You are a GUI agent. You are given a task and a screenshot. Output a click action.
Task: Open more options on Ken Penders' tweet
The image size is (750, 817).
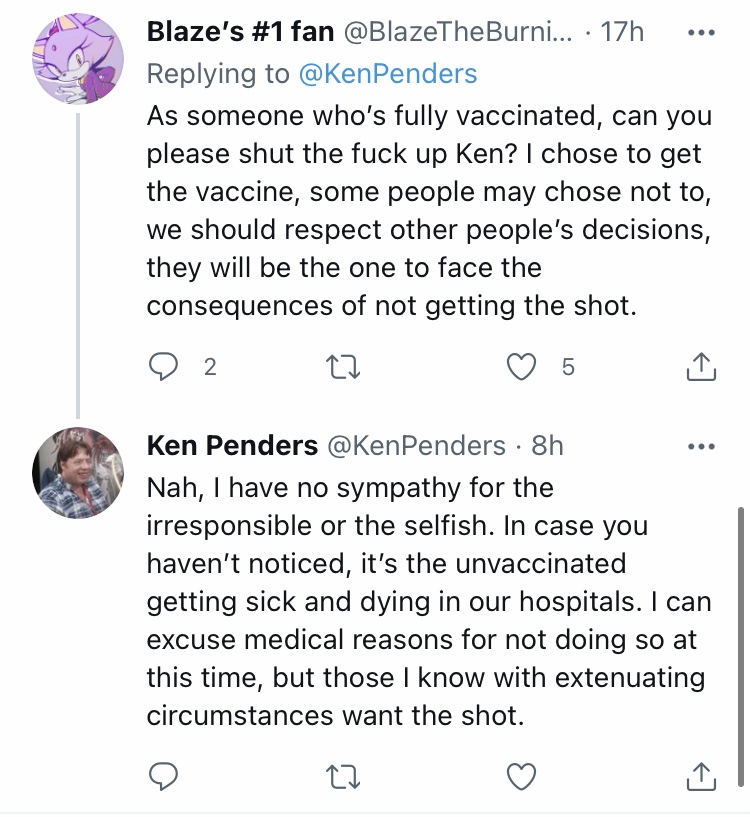click(701, 446)
